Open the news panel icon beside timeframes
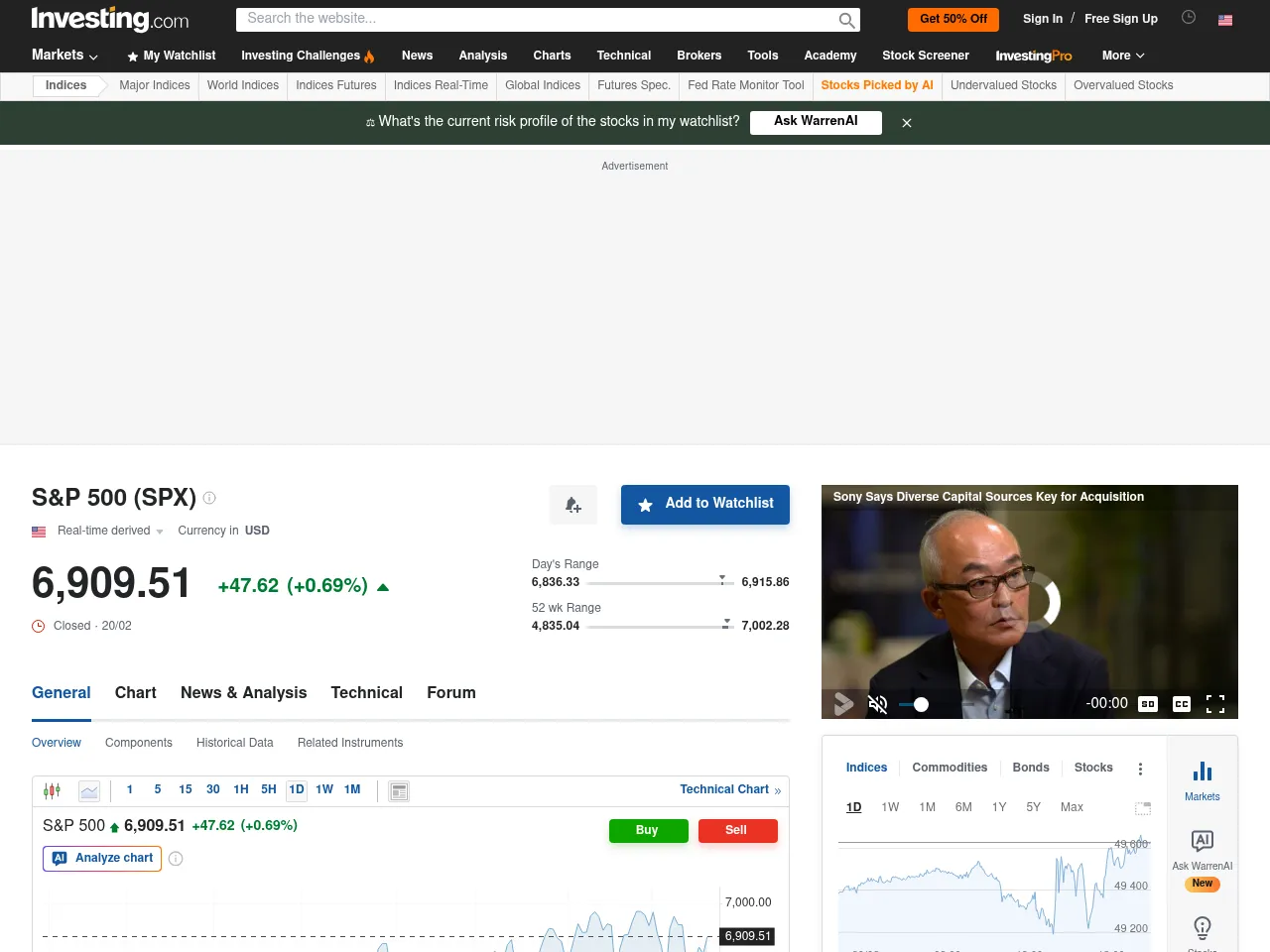The height and width of the screenshot is (952, 1270). coord(399,790)
